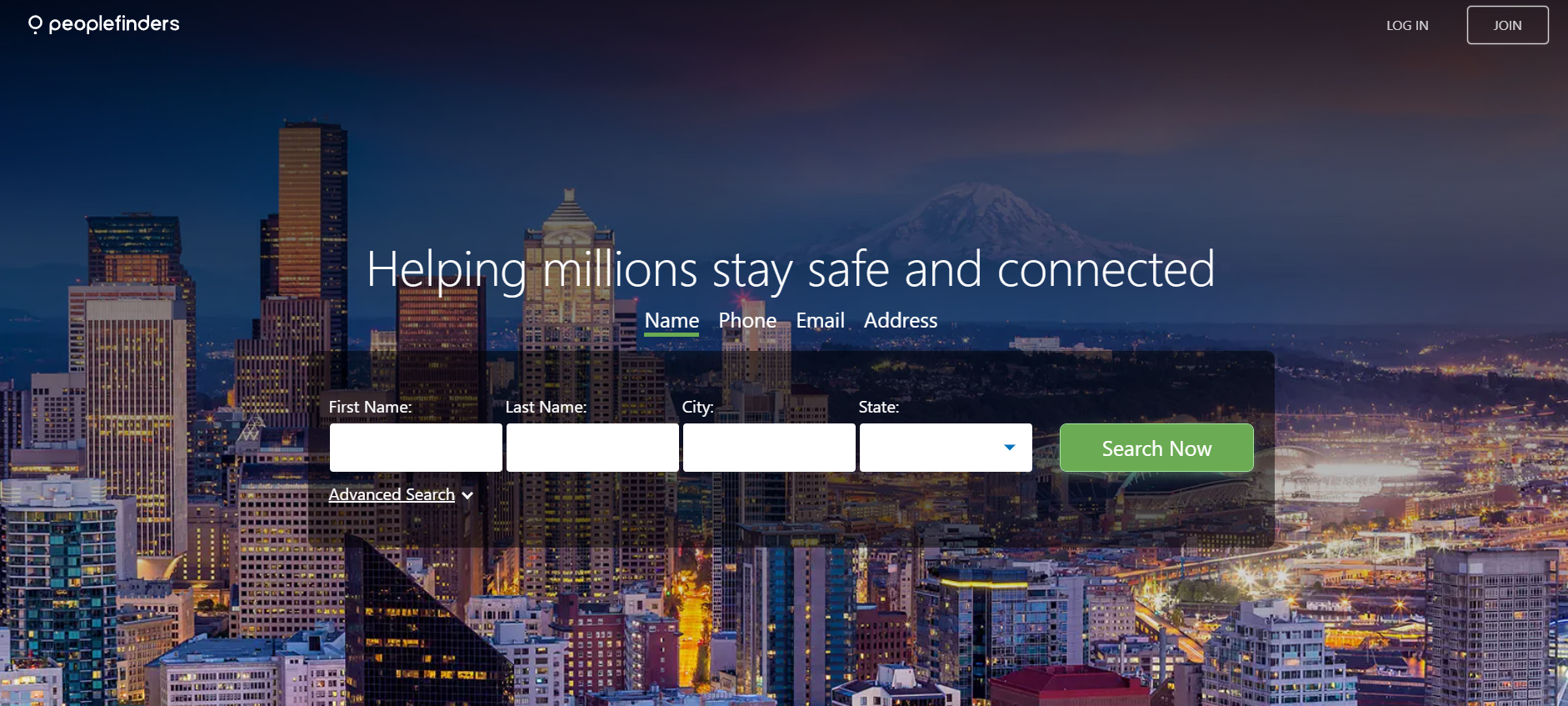
Task: Click the JOIN button
Action: (1507, 25)
